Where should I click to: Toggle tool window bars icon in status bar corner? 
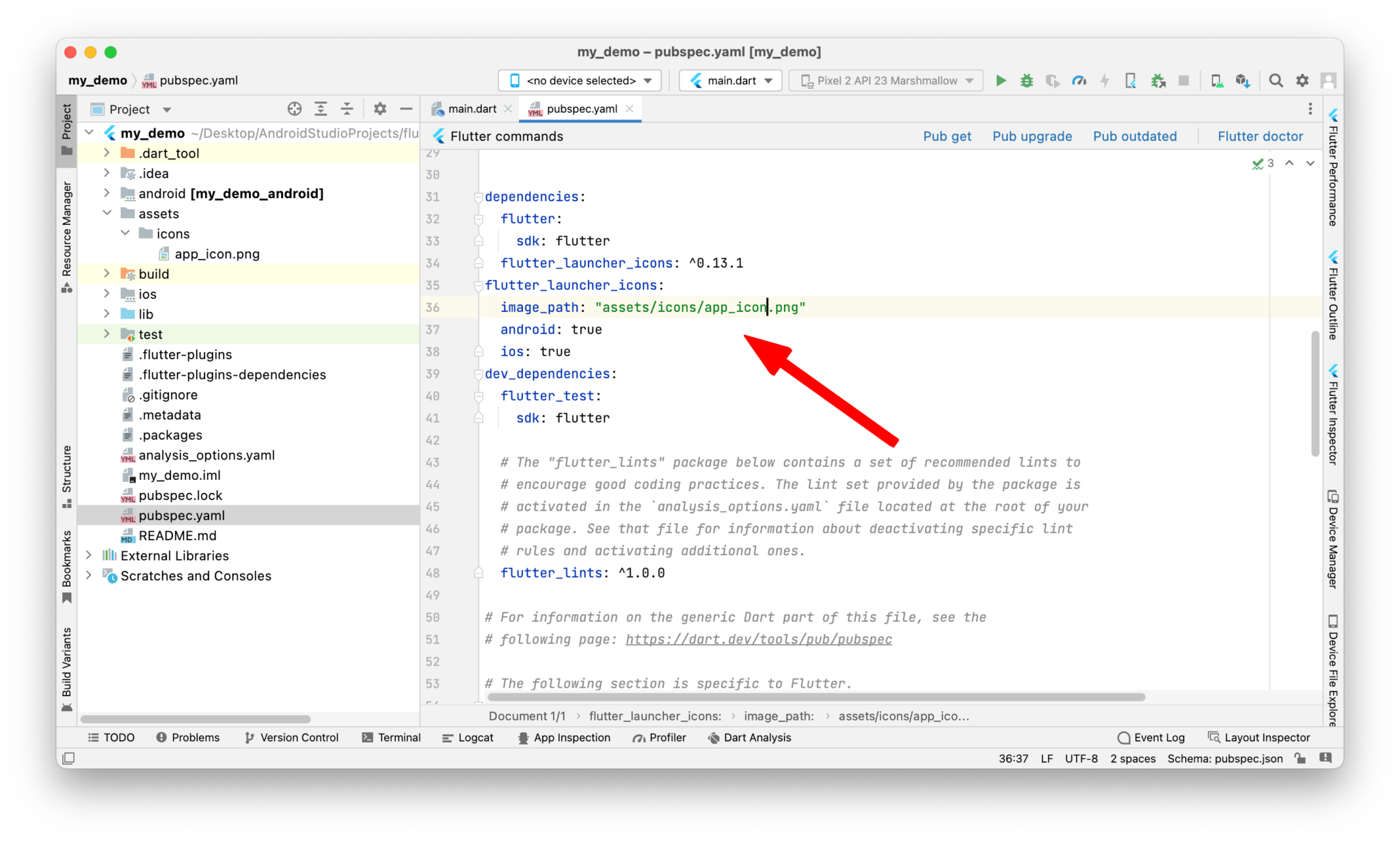[68, 758]
